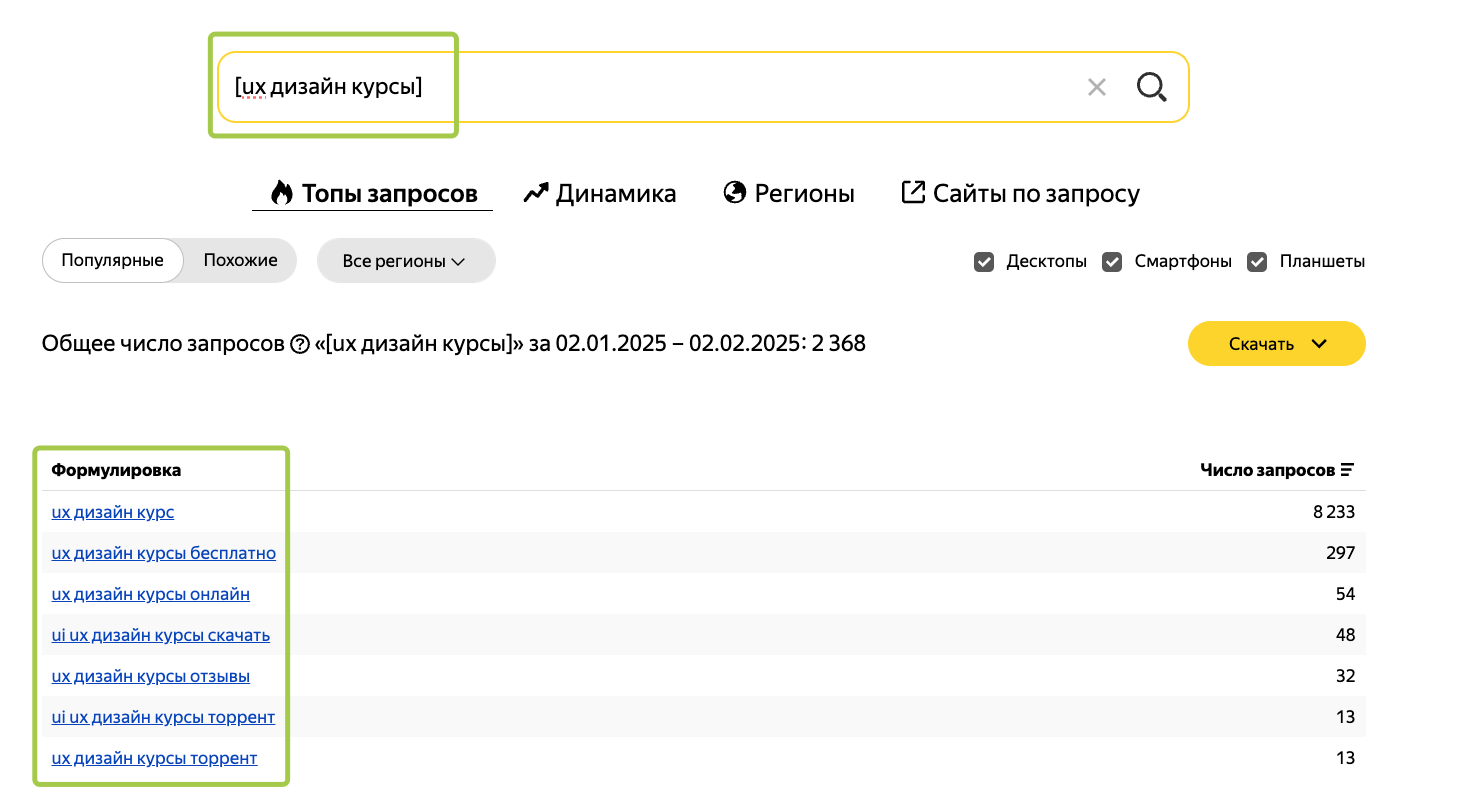Image resolution: width=1471 pixels, height=799 pixels.
Task: Select the Популярные toggle option
Action: tap(112, 261)
